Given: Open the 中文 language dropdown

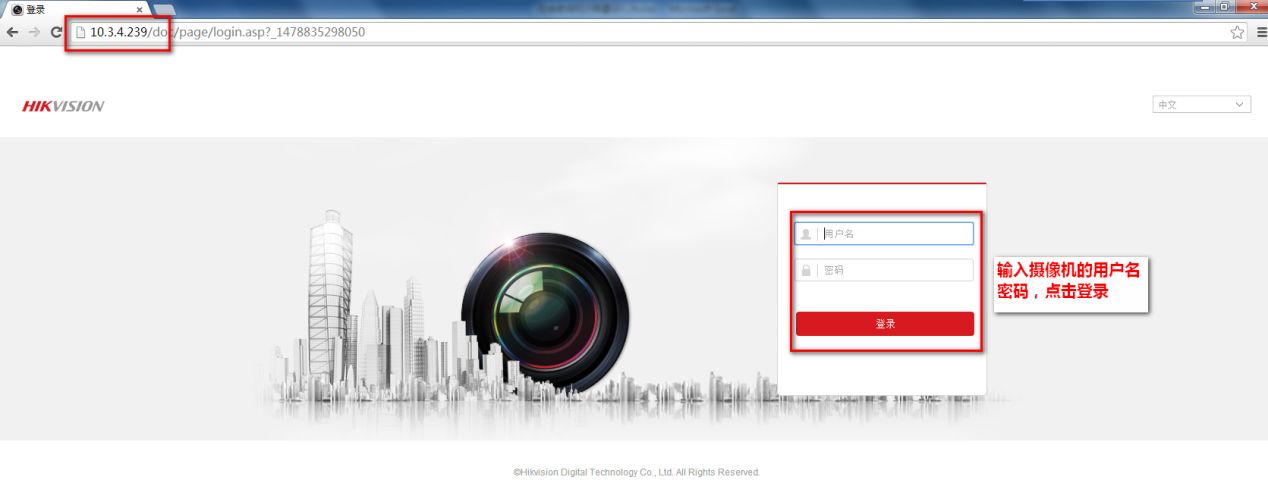Looking at the screenshot, I should coord(1201,104).
